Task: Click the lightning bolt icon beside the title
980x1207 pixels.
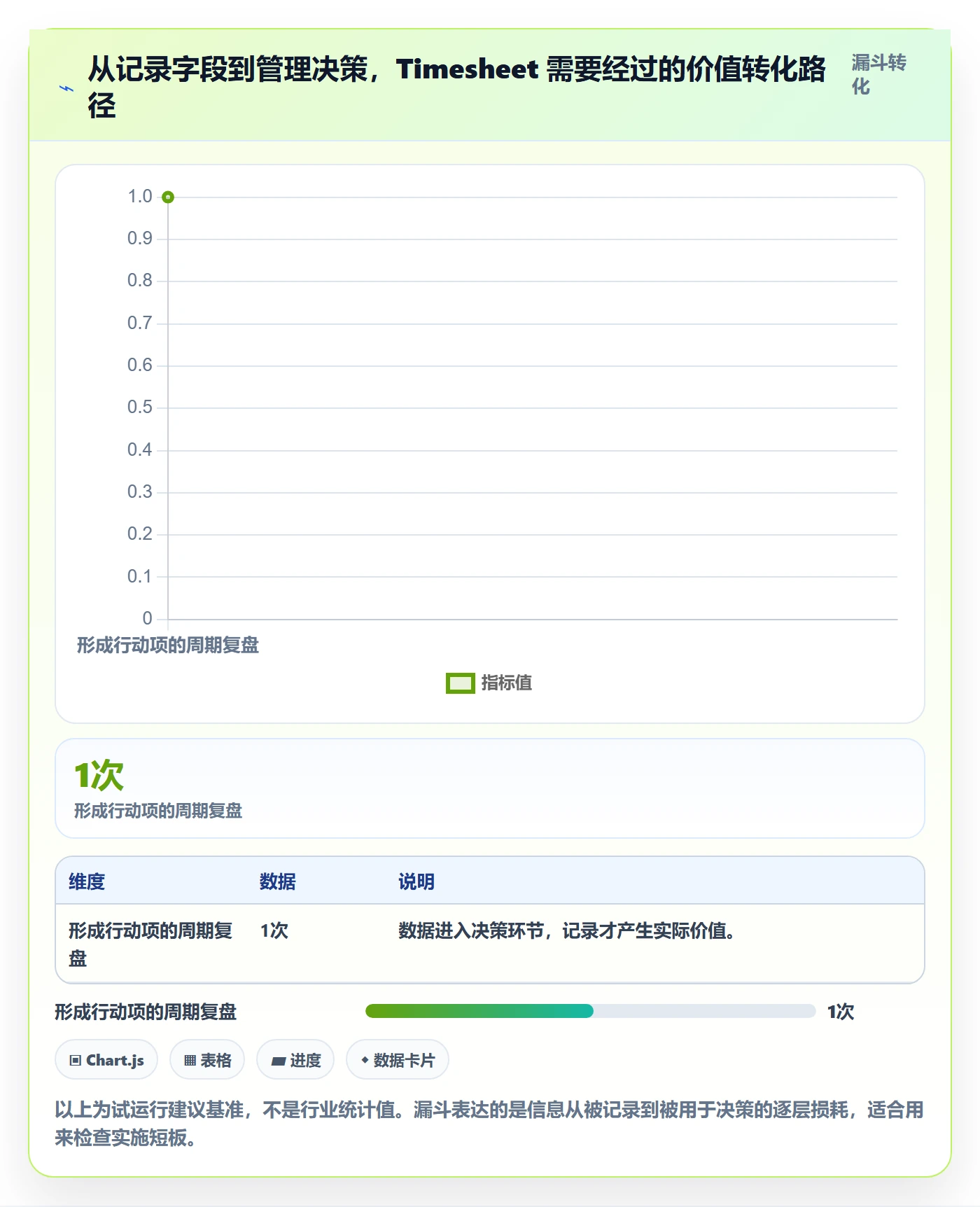Action: (66, 88)
